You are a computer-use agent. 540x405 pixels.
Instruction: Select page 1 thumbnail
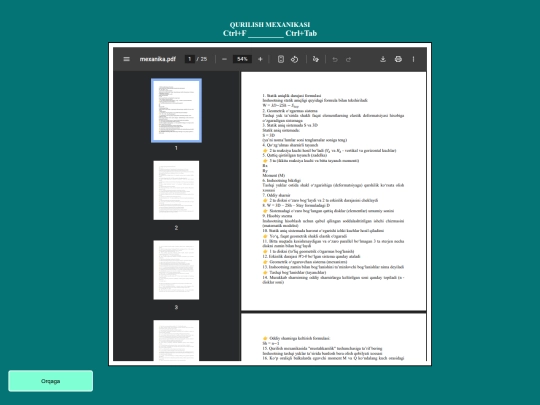[x=176, y=110]
